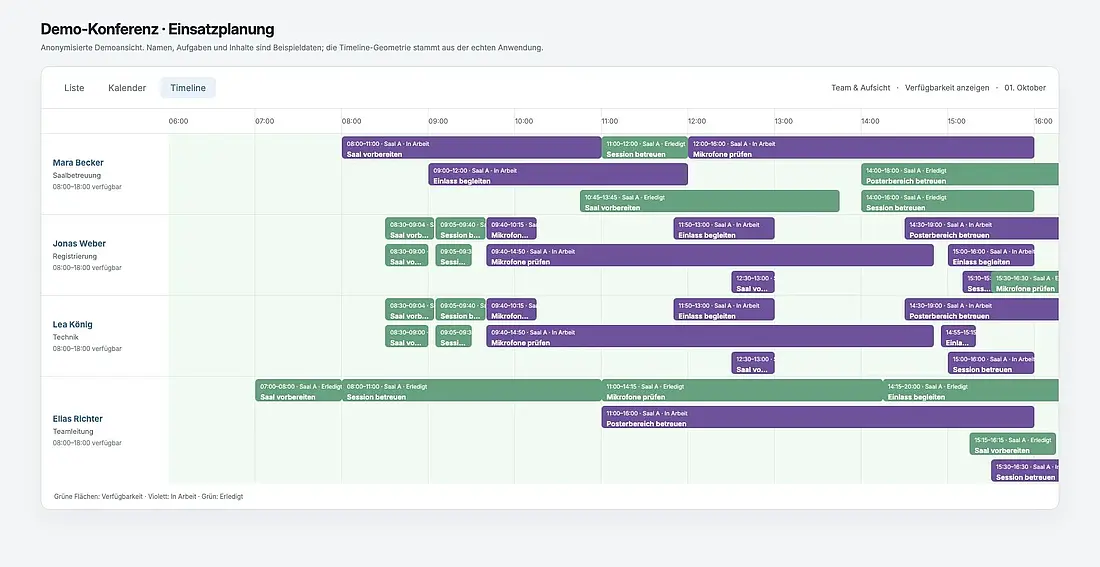
Task: Open Mara's 14:00–16:00 Session betreuen task
Action: click(x=948, y=201)
